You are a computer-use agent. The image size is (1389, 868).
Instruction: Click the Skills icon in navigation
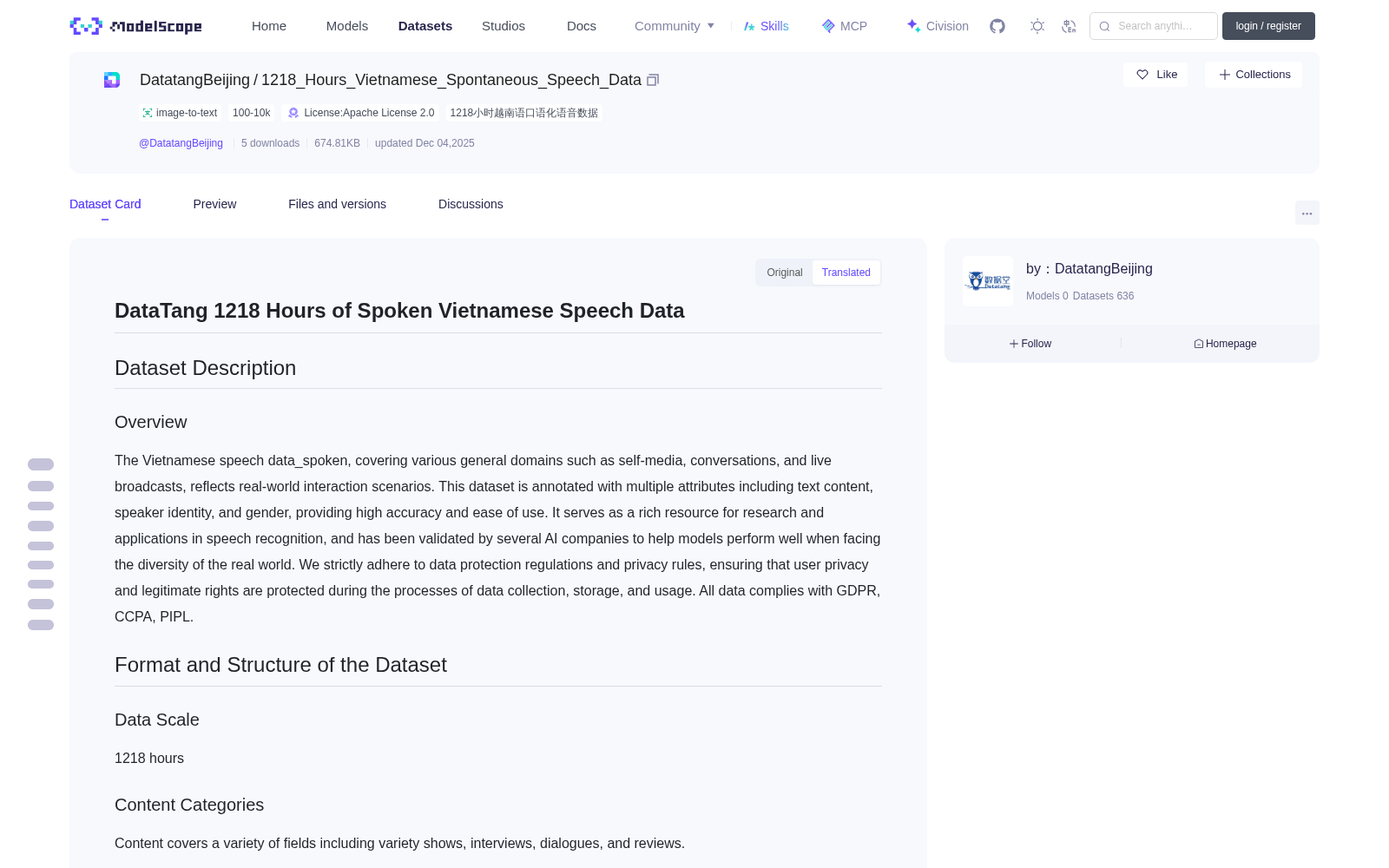point(749,26)
